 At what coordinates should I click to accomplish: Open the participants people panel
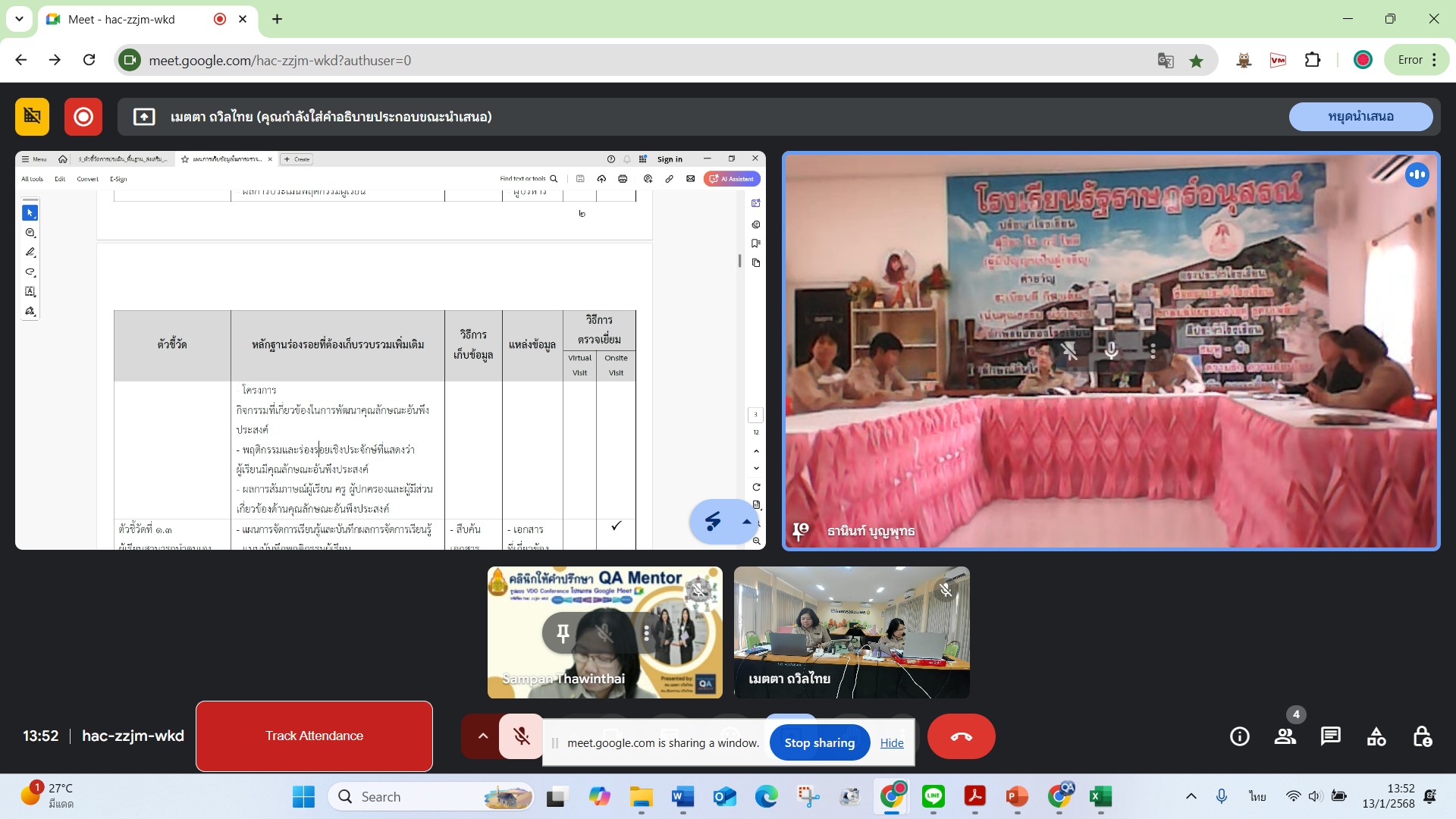pos(1285,736)
